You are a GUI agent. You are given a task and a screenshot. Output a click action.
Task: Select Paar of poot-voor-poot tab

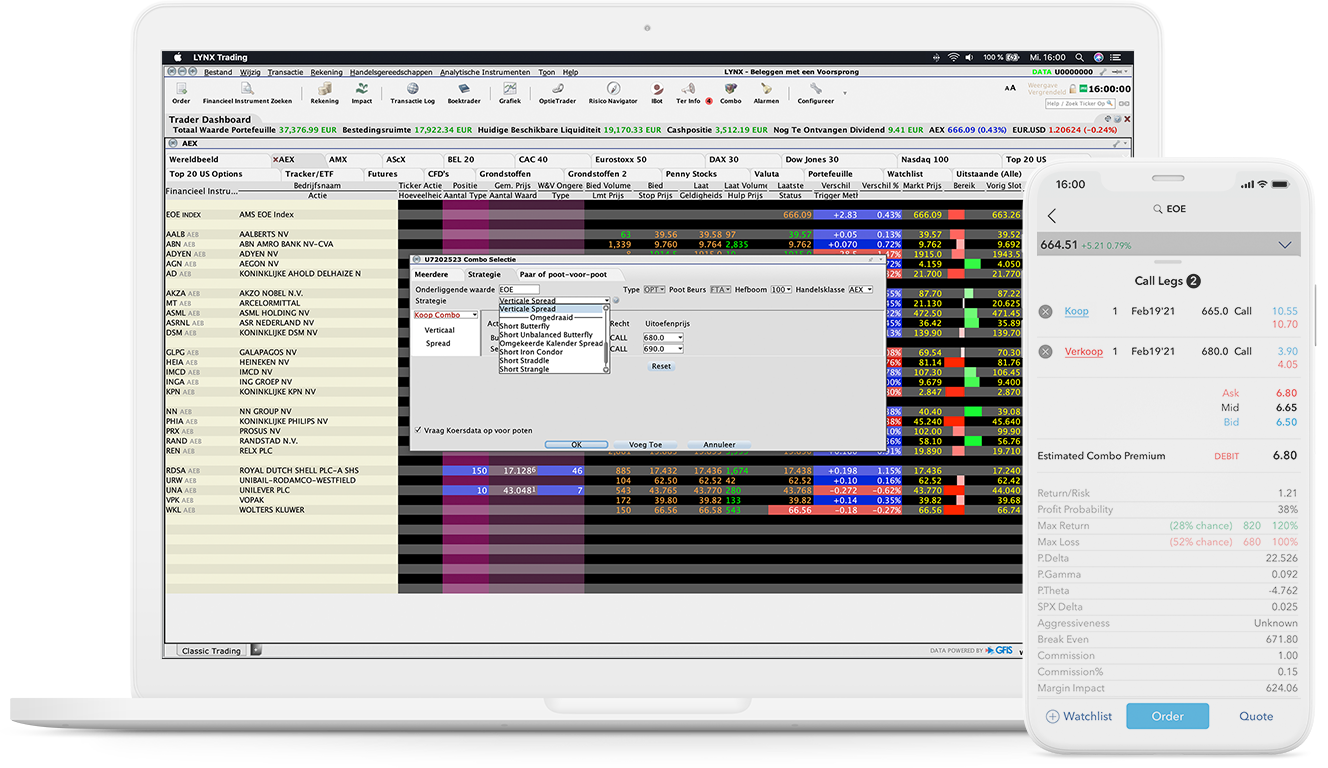pyautogui.click(x=569, y=274)
